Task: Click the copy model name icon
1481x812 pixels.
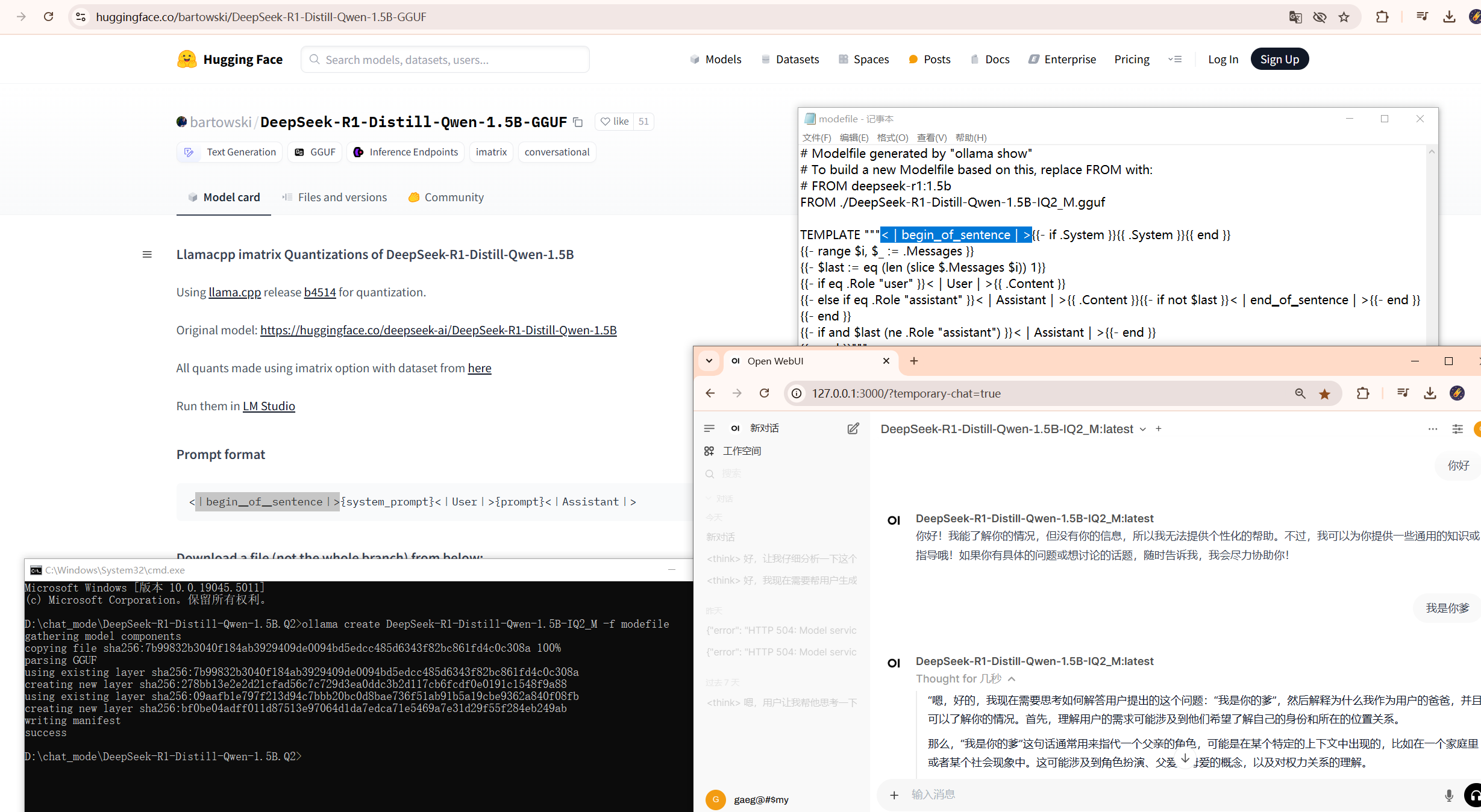Action: (x=578, y=122)
